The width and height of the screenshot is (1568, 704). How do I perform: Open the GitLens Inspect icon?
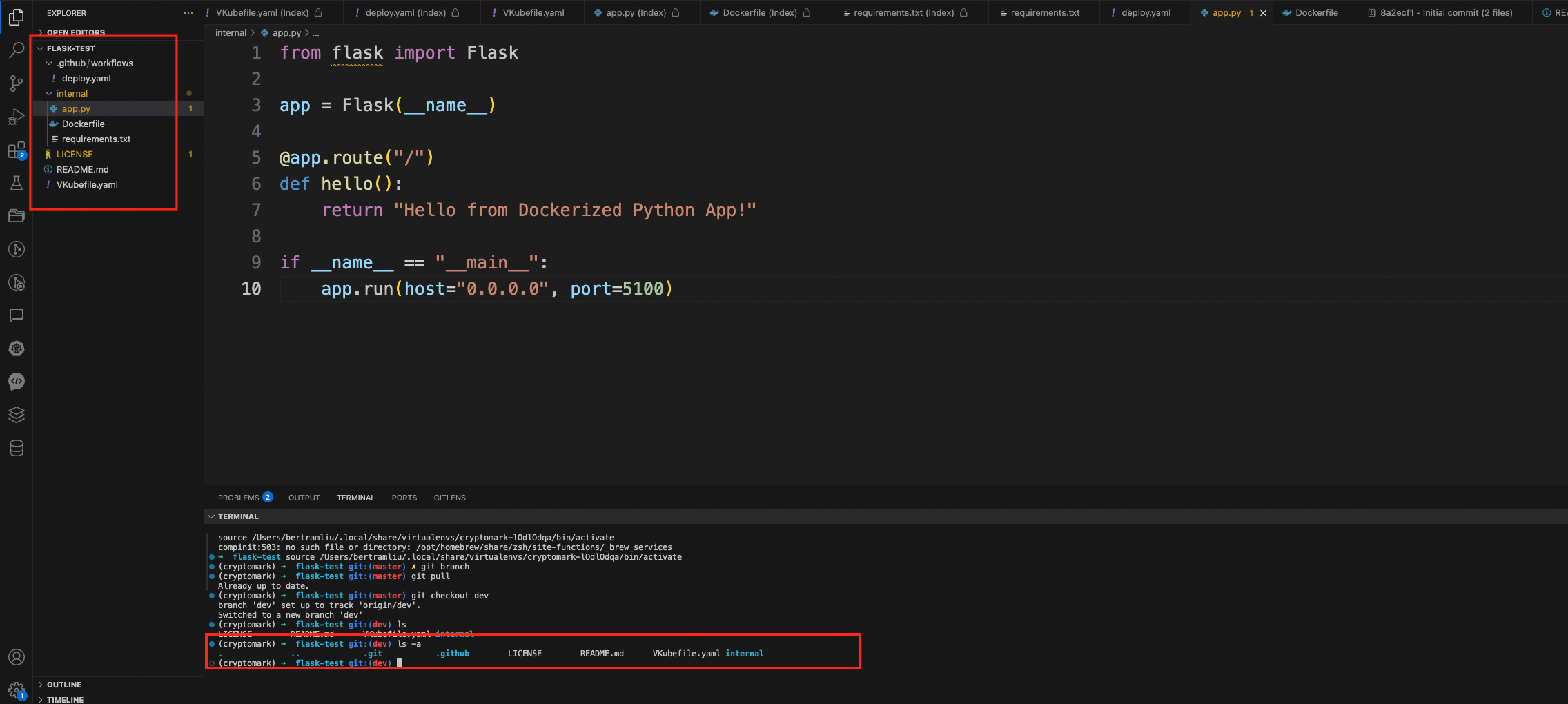pos(17,282)
